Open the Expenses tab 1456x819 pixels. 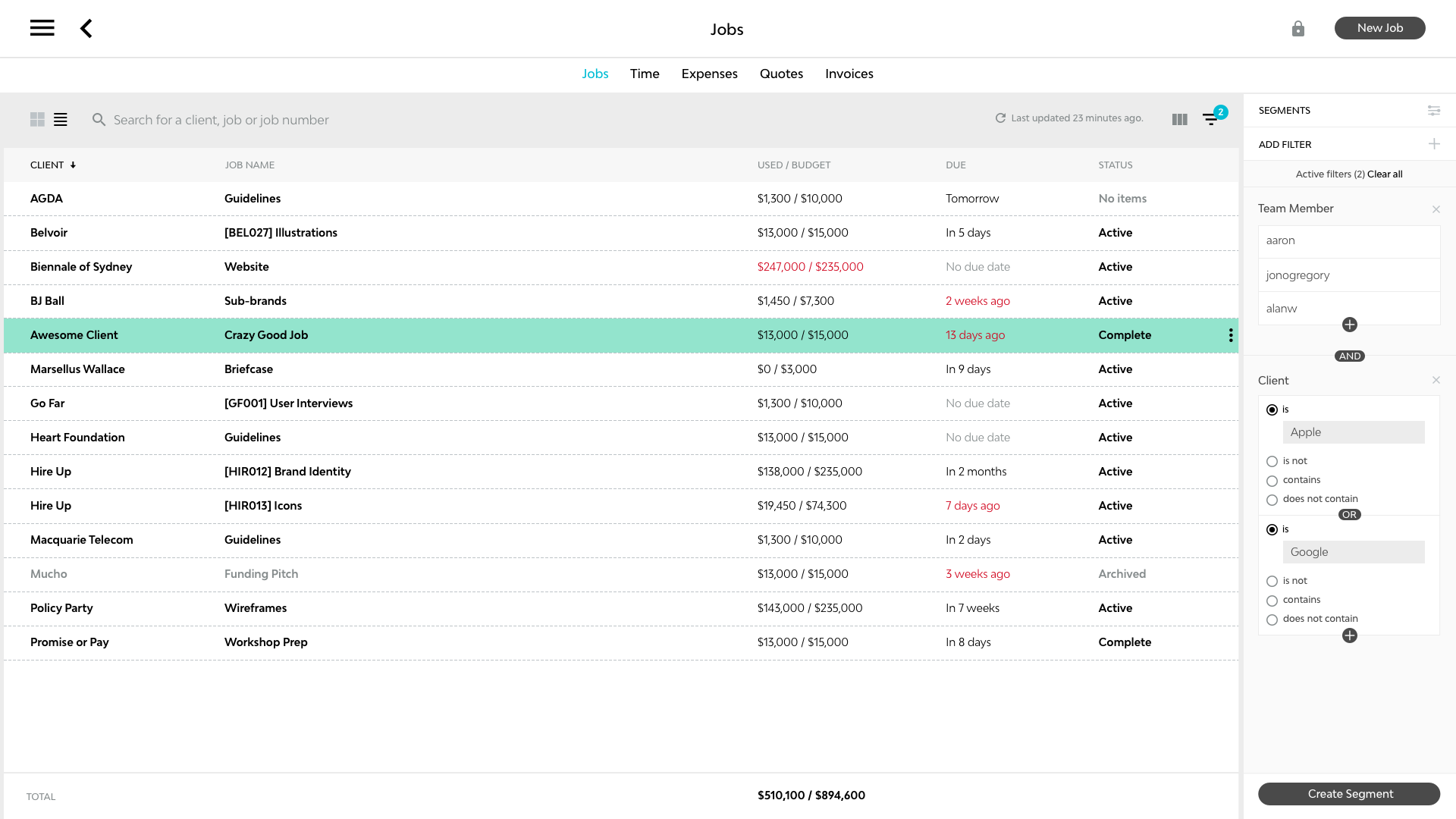click(709, 74)
